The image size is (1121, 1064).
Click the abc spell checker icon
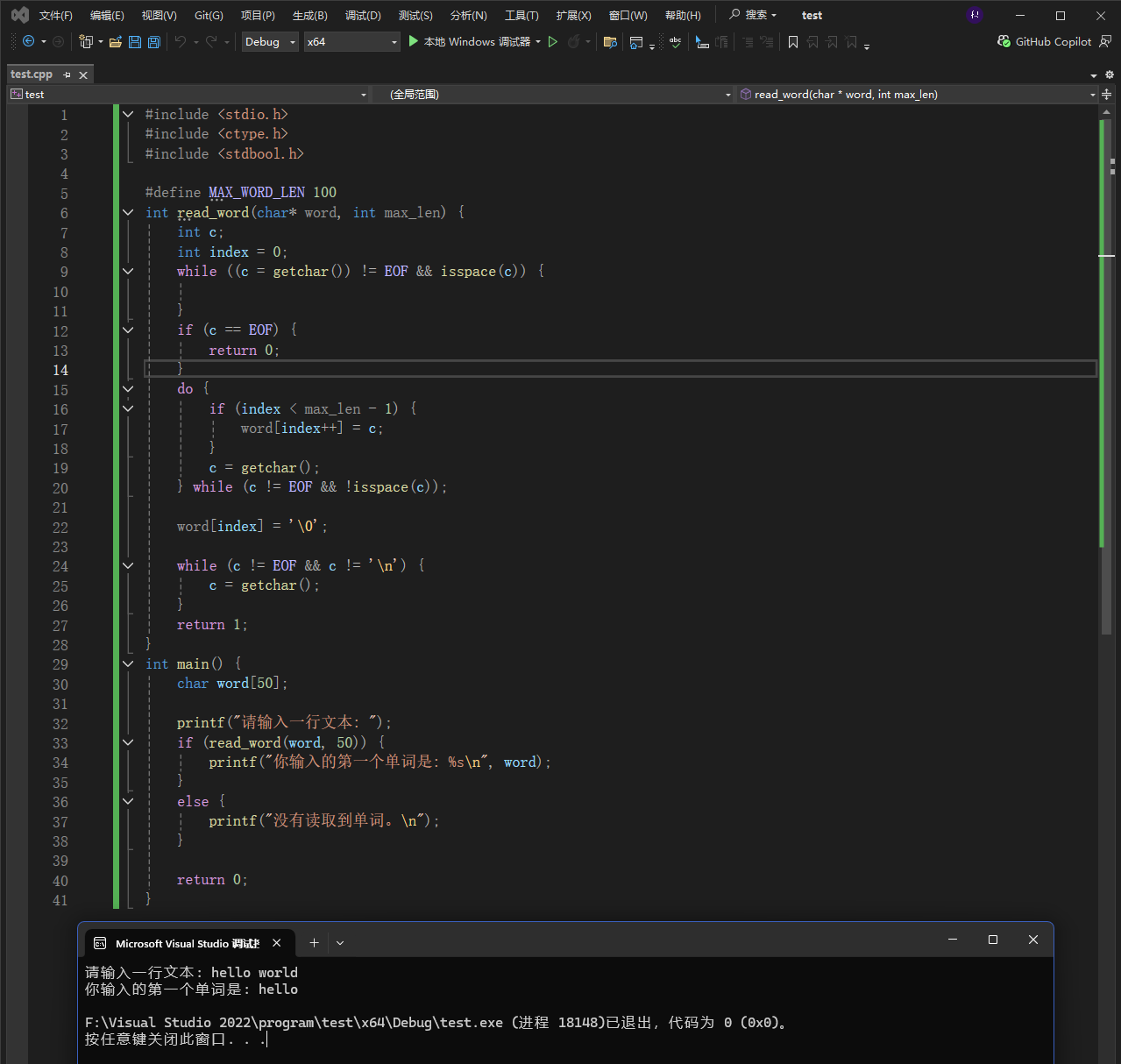[675, 41]
